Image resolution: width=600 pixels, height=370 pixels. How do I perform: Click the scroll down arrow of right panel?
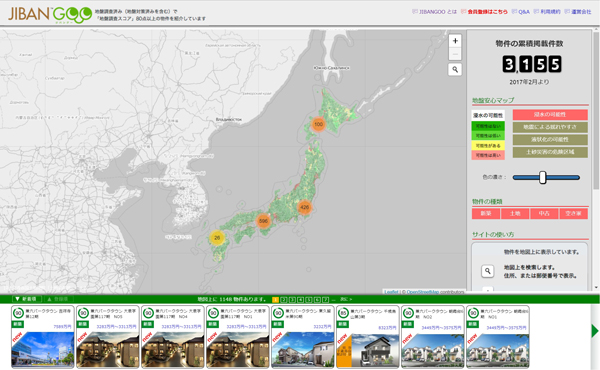[596, 287]
